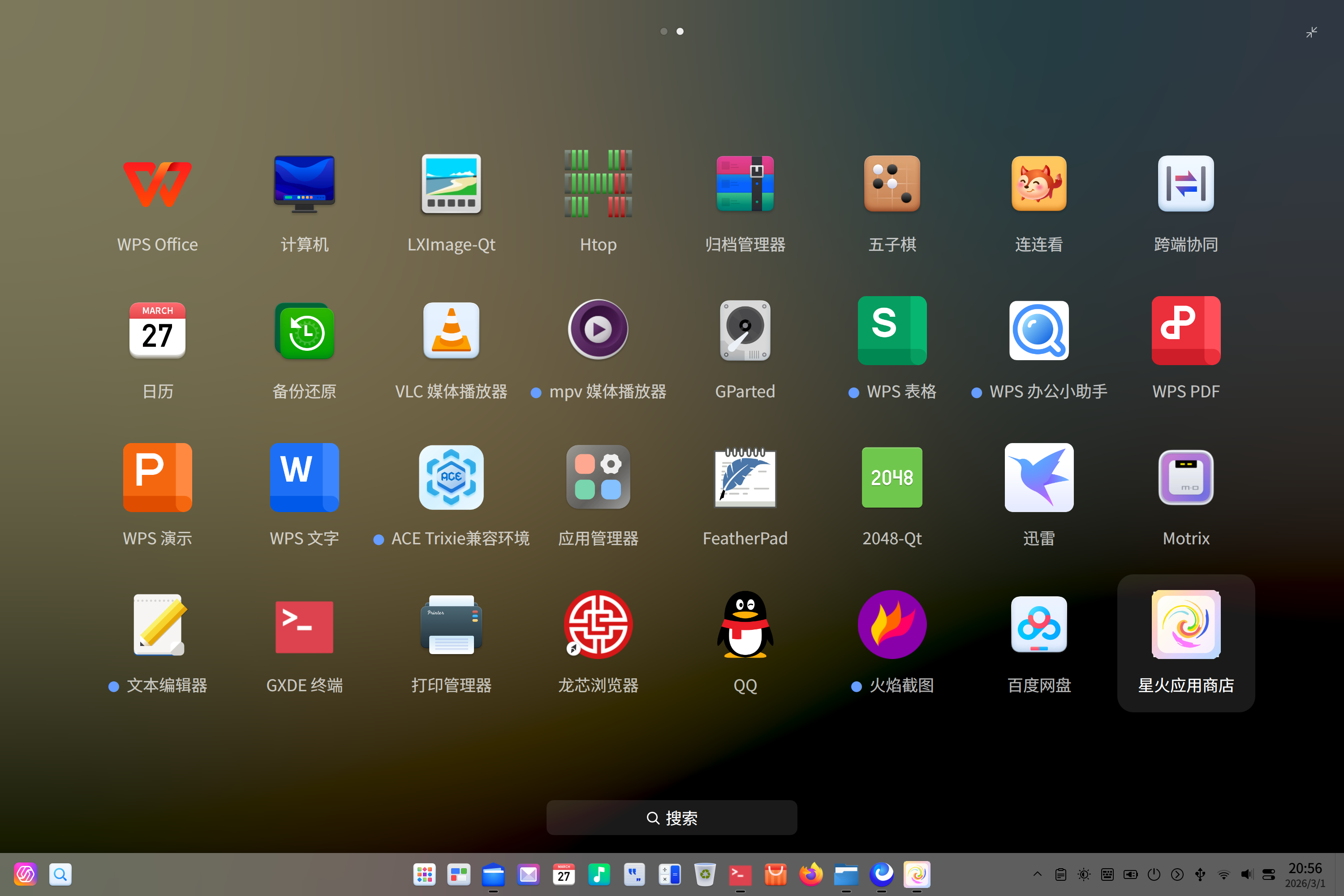Open 火焰截图 screenshot tool
This screenshot has height=896, width=1344.
[892, 625]
